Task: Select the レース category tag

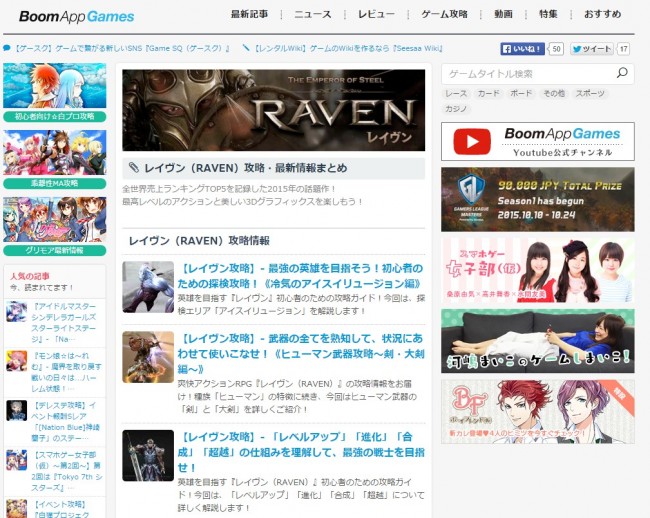Action: [456, 94]
